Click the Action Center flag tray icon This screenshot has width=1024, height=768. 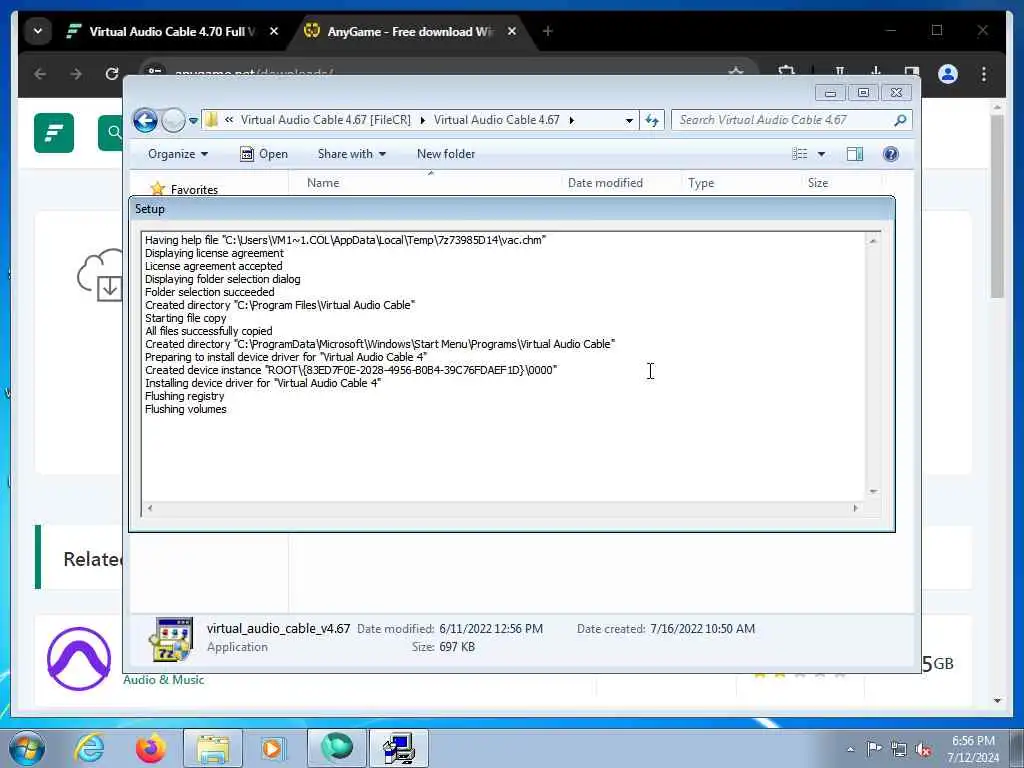pos(874,749)
